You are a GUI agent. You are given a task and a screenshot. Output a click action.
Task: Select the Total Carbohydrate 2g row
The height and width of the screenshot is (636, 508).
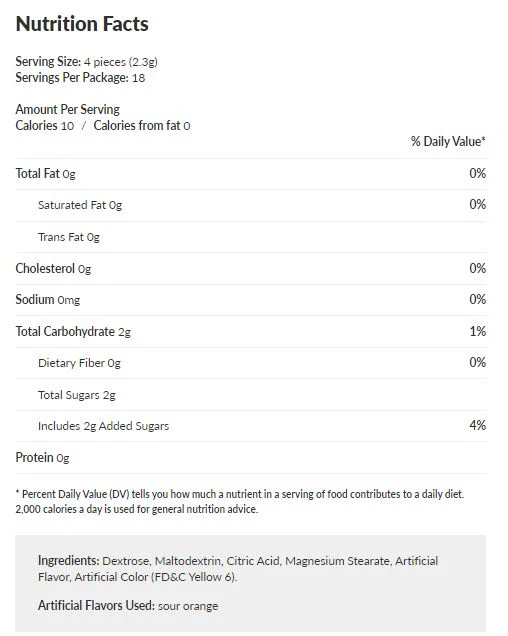click(251, 331)
